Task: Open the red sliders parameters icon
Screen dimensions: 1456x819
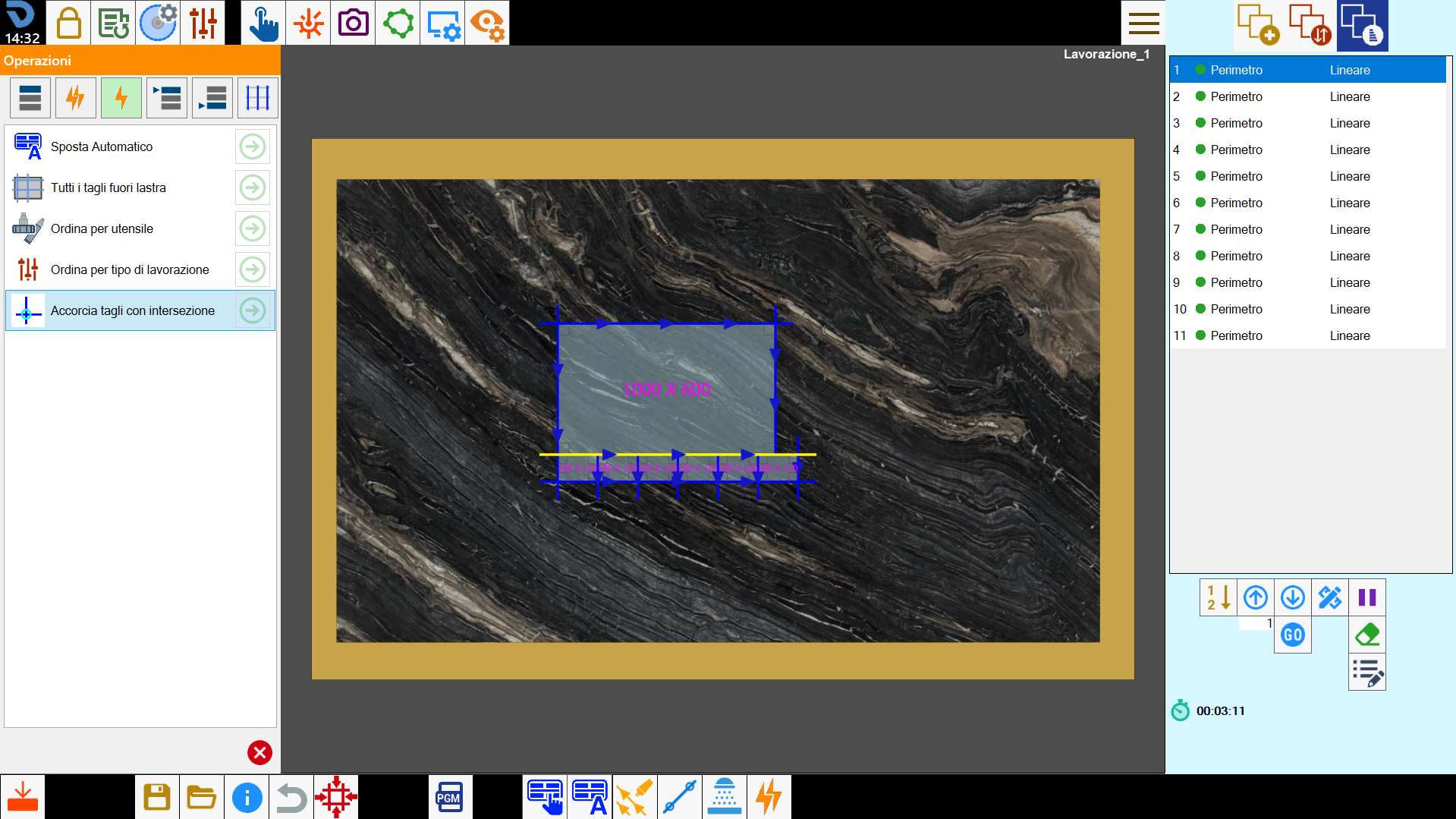Action: tap(203, 23)
